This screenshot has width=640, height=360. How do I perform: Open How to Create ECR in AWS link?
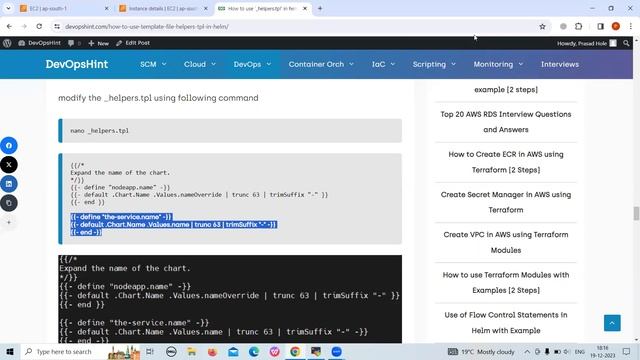tap(506, 162)
